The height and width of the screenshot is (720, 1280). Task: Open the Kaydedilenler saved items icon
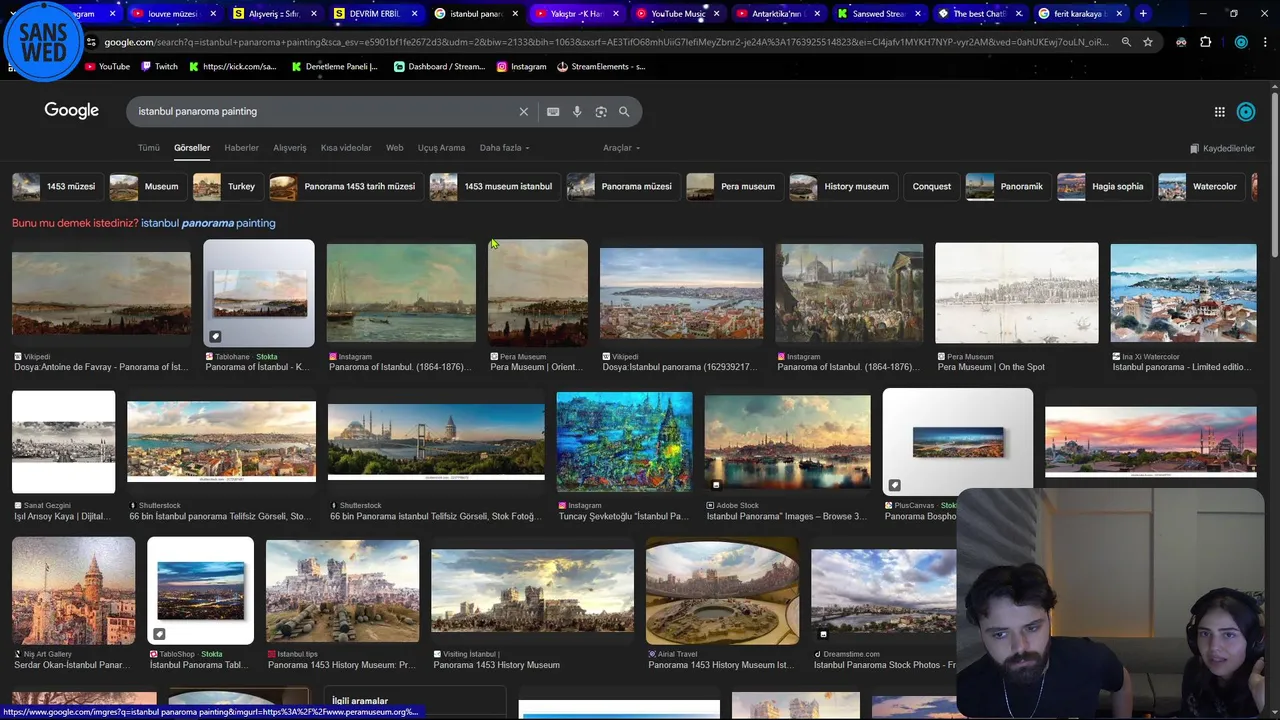(x=1222, y=148)
